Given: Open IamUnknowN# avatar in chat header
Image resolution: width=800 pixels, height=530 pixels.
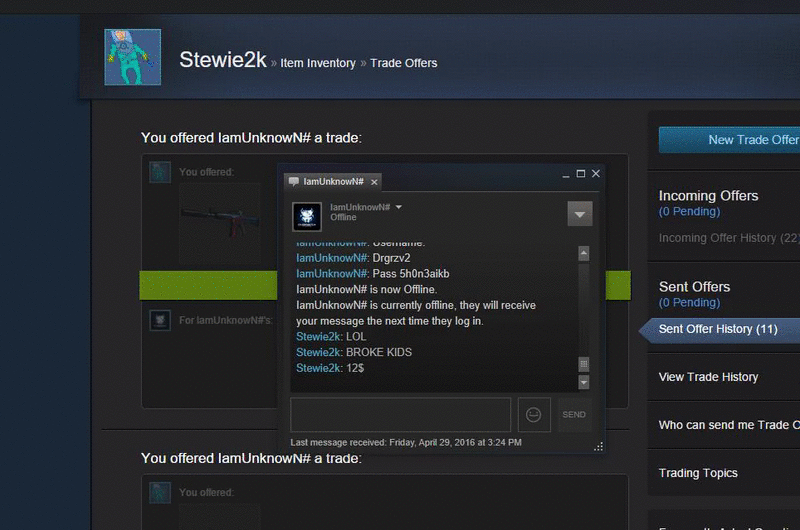Looking at the screenshot, I should point(307,216).
